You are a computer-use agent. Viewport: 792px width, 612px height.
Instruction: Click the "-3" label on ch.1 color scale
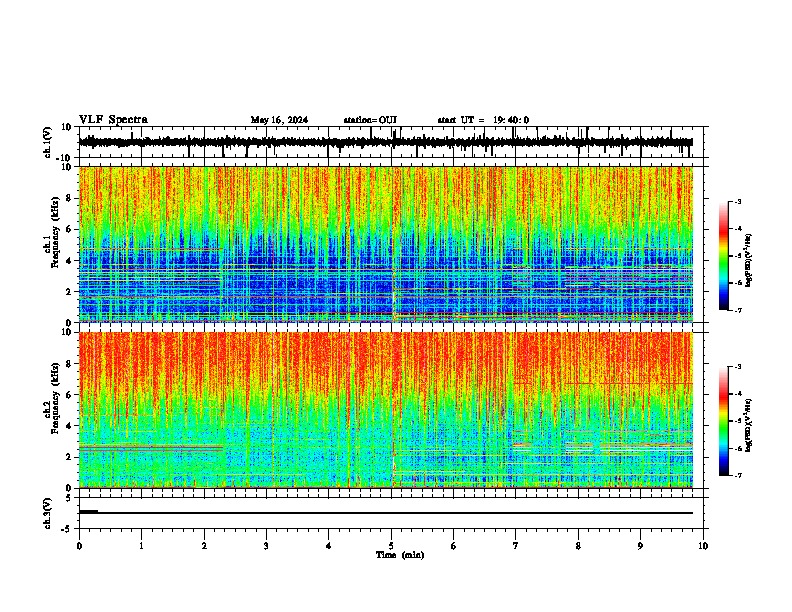[x=737, y=201]
